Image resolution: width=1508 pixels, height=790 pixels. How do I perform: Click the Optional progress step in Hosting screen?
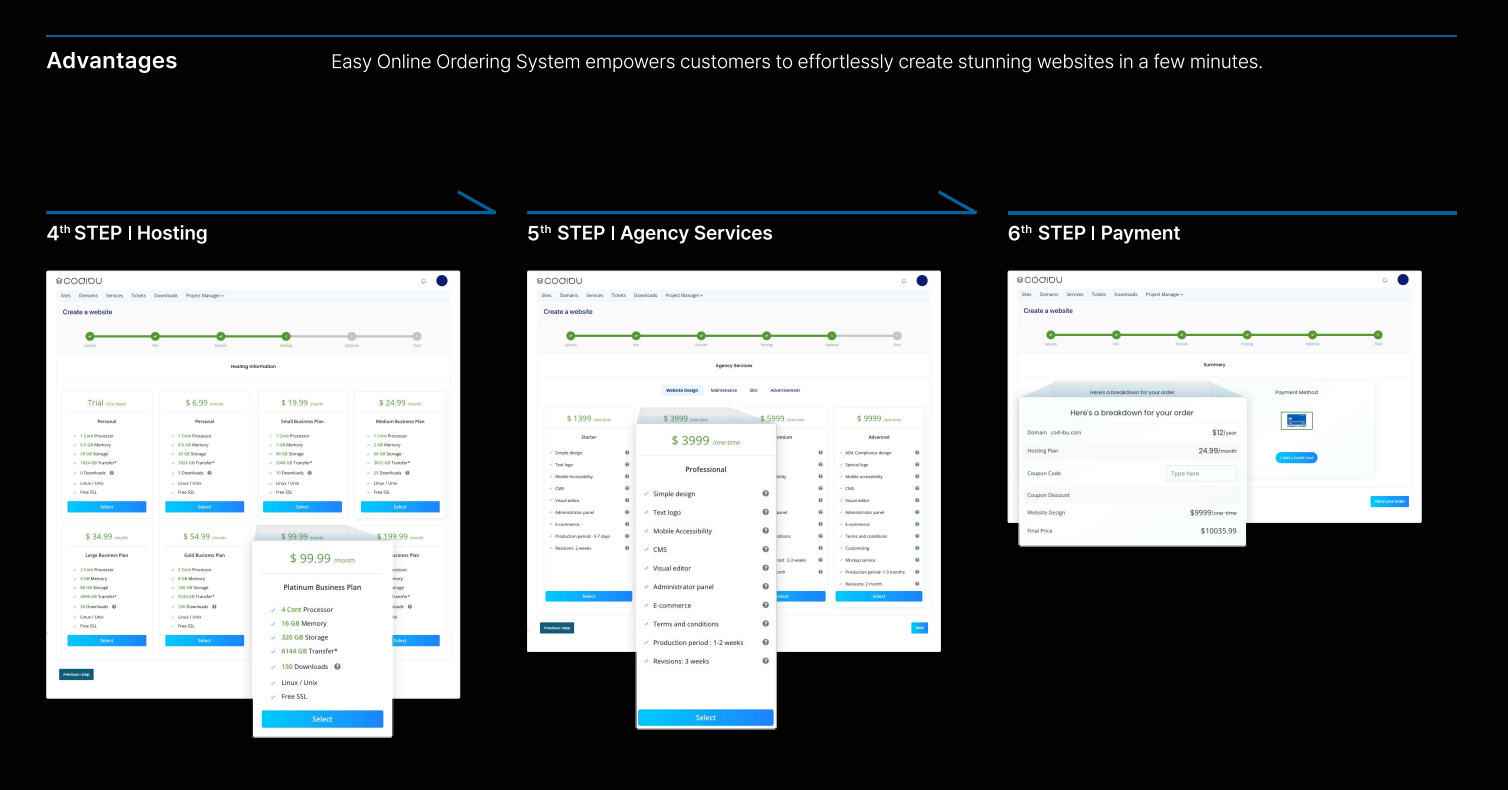tap(351, 337)
